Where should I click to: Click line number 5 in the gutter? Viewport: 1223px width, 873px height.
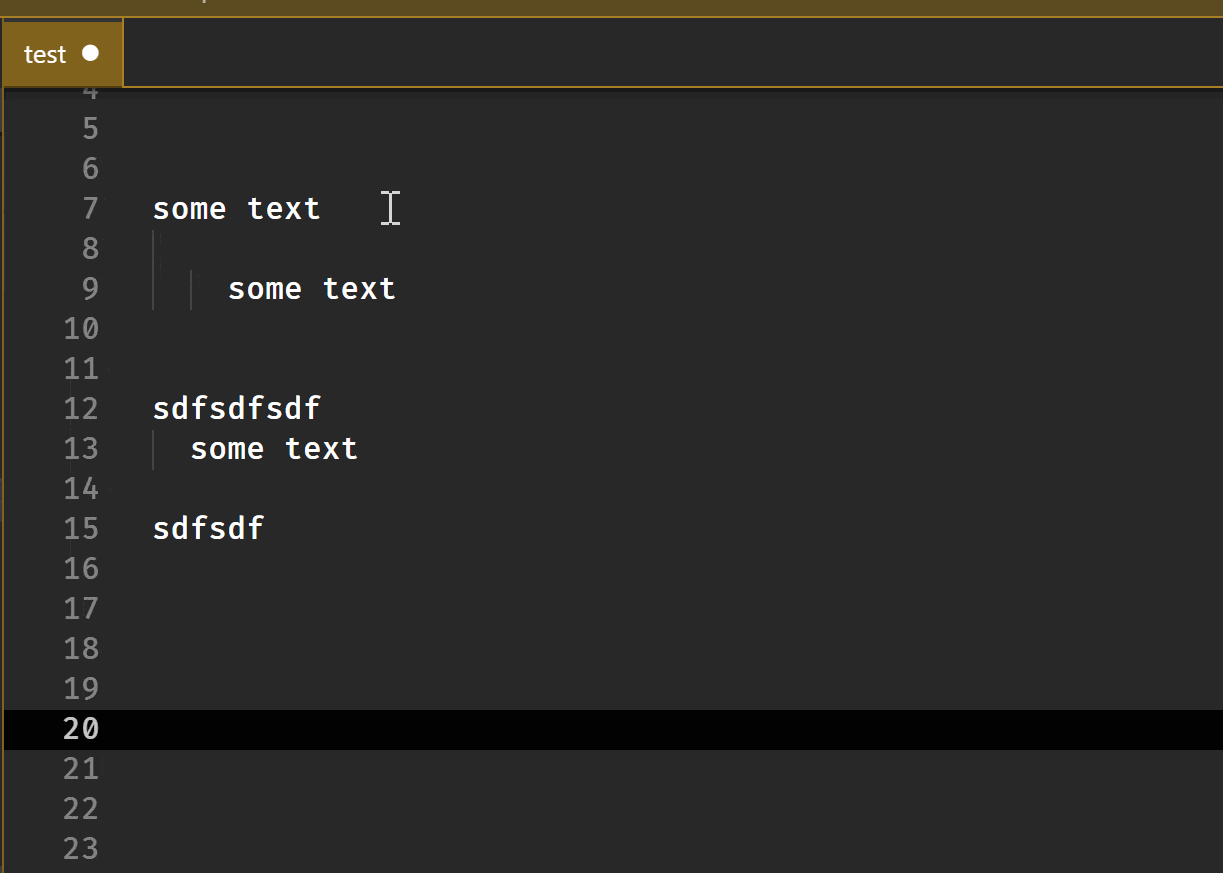90,129
